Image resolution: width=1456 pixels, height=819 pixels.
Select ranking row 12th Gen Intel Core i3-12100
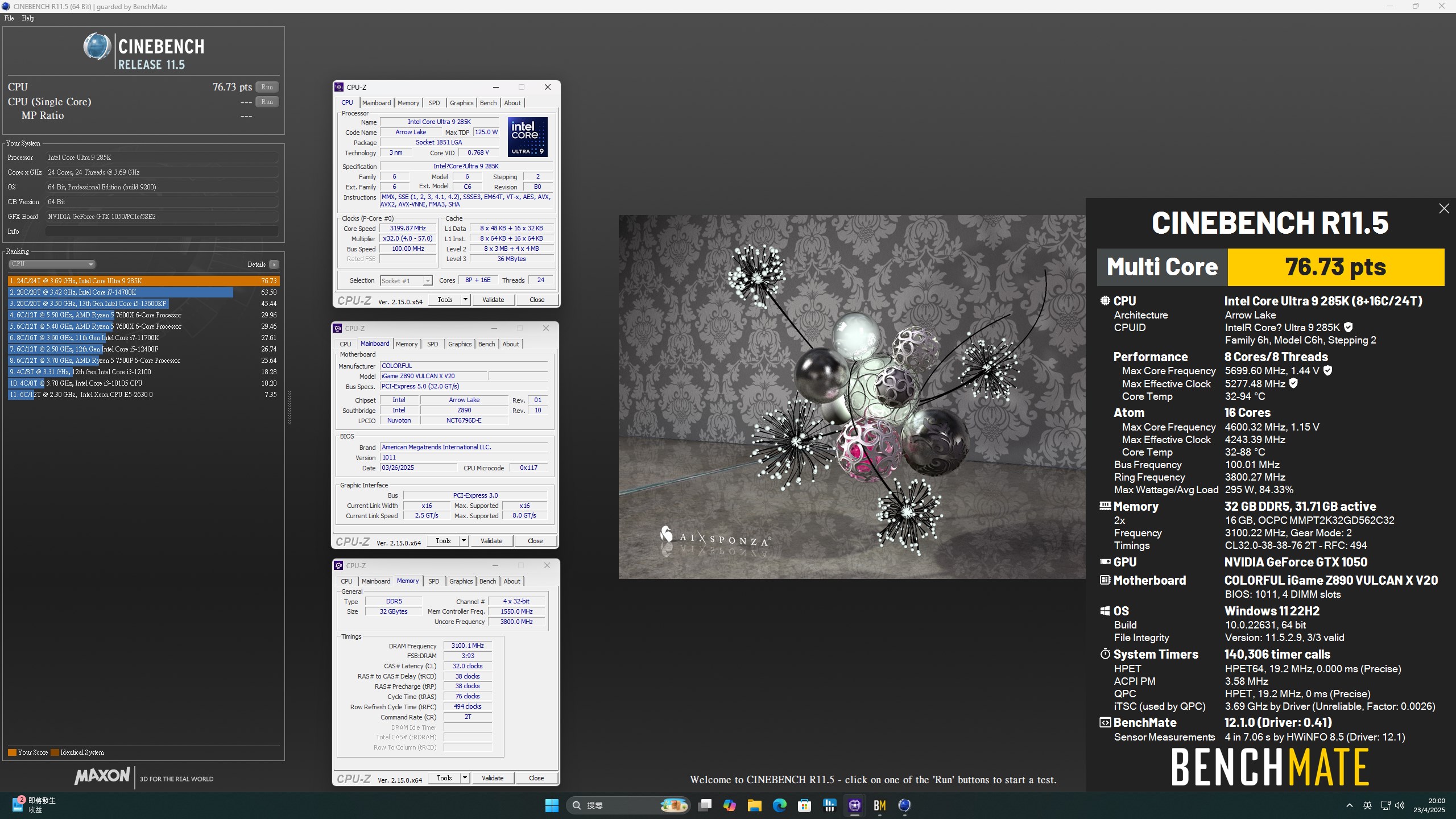coord(143,372)
